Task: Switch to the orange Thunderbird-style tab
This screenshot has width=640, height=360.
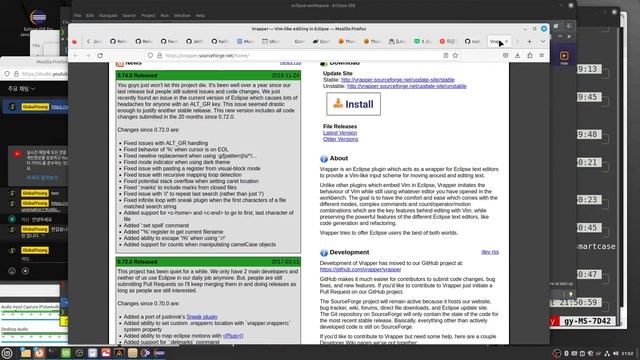Action: coord(347,42)
